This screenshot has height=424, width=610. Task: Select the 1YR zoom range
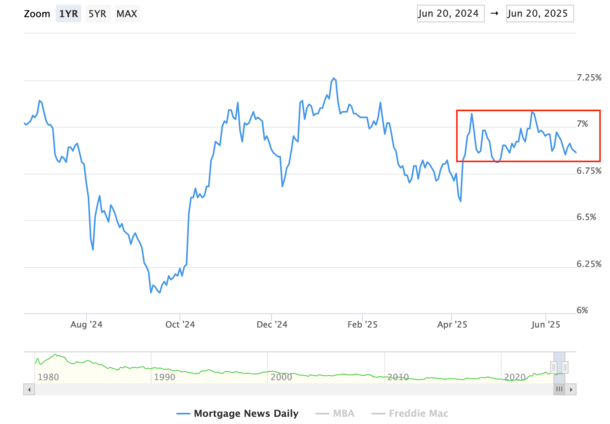[69, 14]
